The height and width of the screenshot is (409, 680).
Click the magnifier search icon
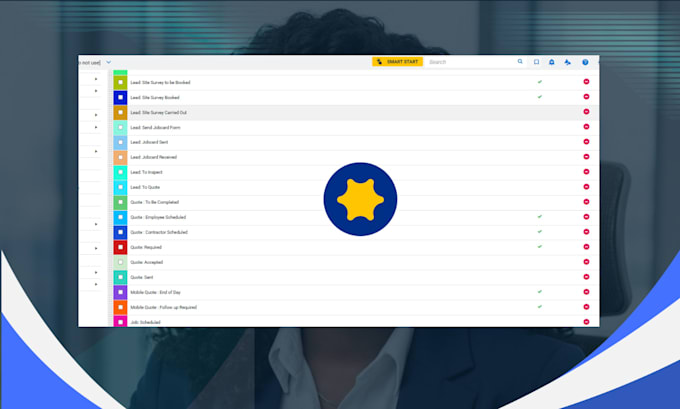pos(520,62)
